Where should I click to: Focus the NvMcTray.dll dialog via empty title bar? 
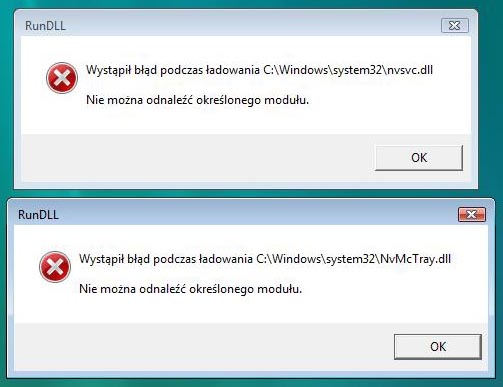click(x=257, y=214)
